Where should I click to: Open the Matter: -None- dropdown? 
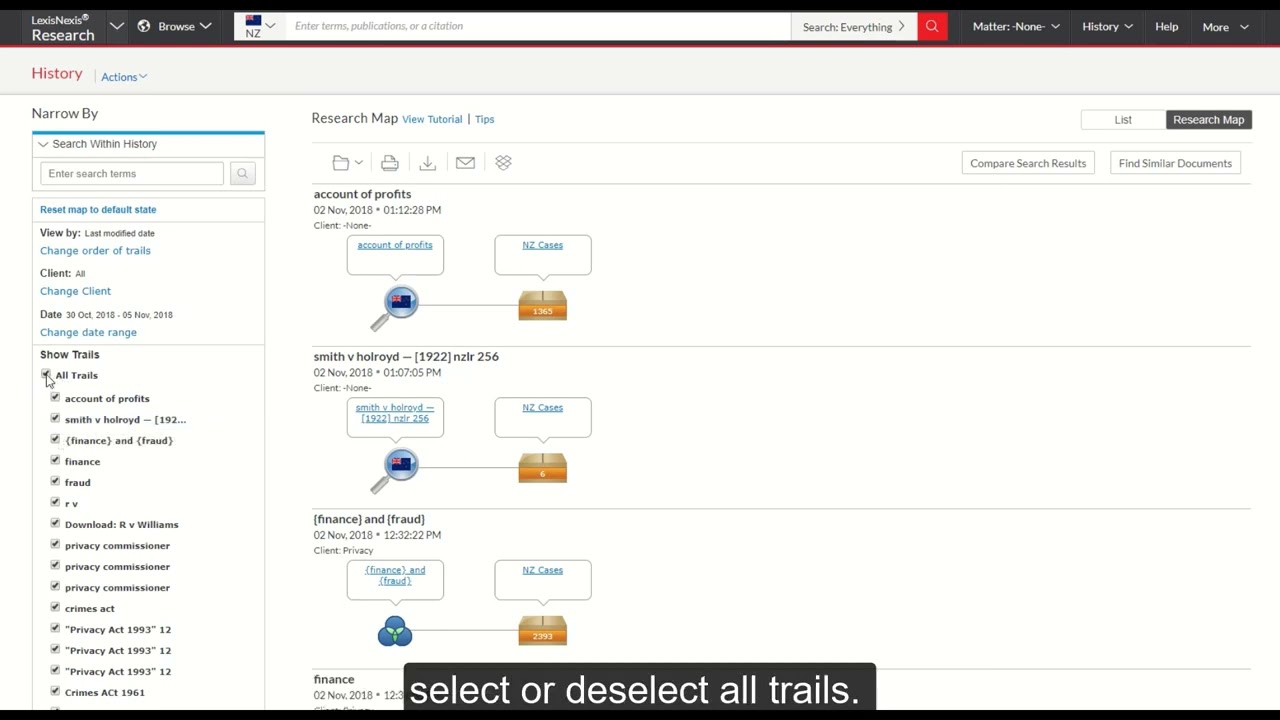click(1015, 26)
